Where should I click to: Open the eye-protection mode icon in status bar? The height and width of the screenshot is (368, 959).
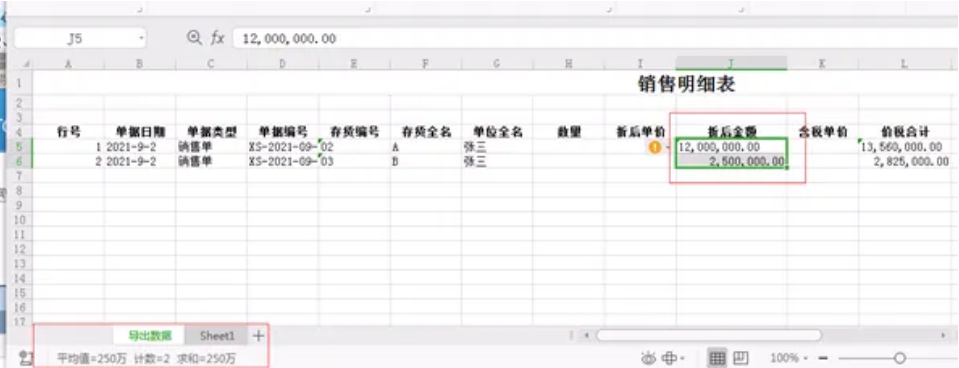pyautogui.click(x=649, y=358)
